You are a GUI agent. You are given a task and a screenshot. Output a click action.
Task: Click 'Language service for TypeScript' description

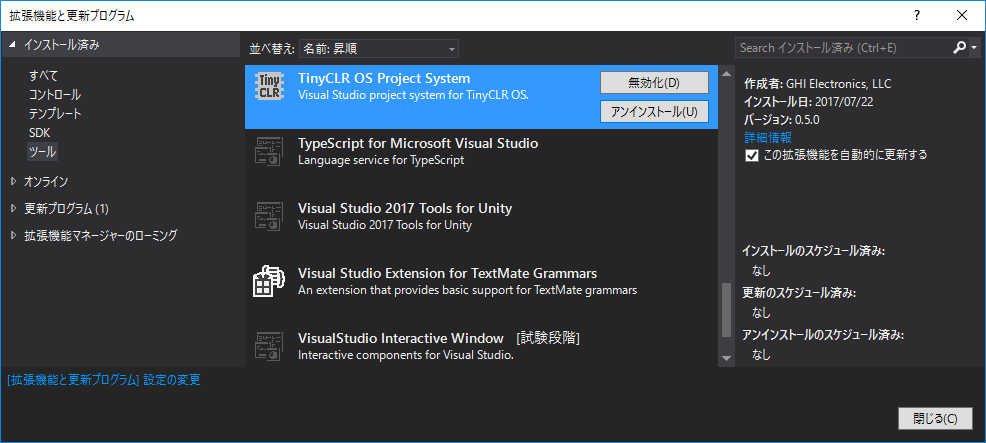coord(381,160)
